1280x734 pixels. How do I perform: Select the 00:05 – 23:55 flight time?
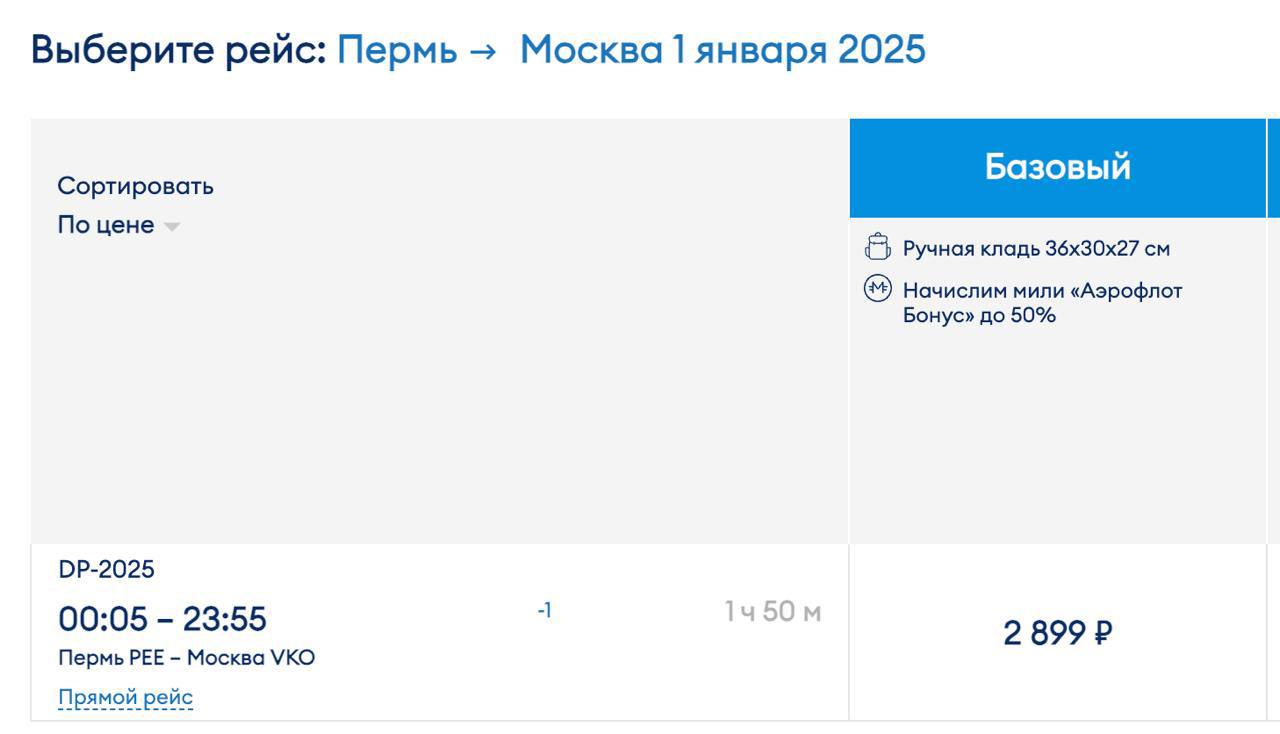coord(162,619)
